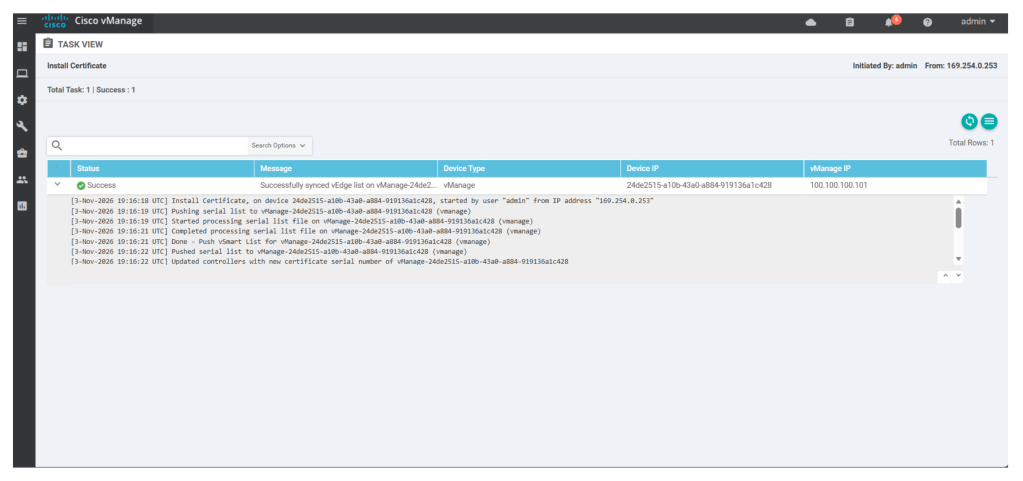
Task: Open the table columns menu button
Action: [989, 121]
